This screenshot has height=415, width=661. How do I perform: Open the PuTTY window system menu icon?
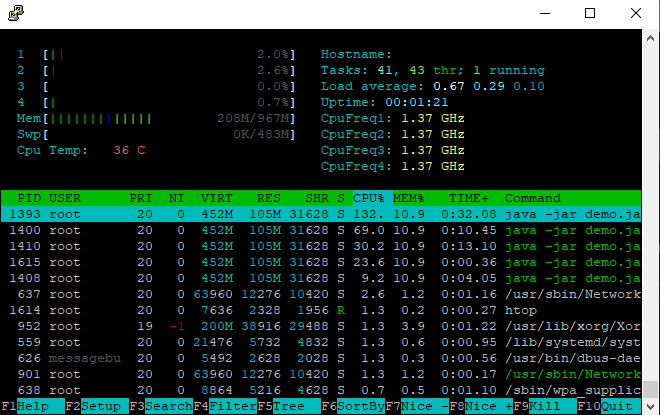pyautogui.click(x=16, y=13)
